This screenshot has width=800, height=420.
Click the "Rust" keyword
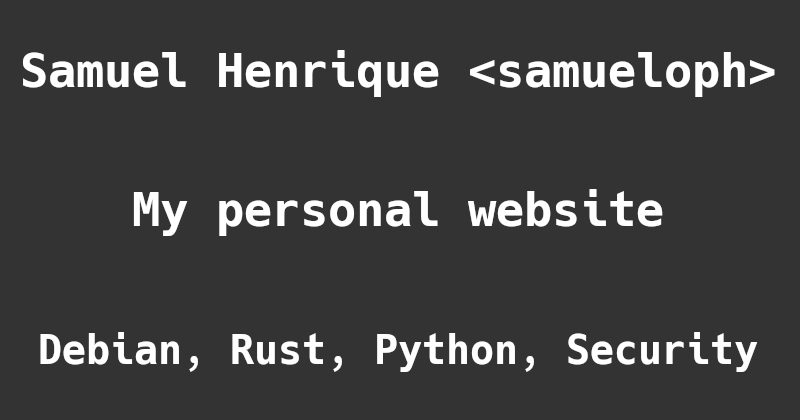point(278,350)
